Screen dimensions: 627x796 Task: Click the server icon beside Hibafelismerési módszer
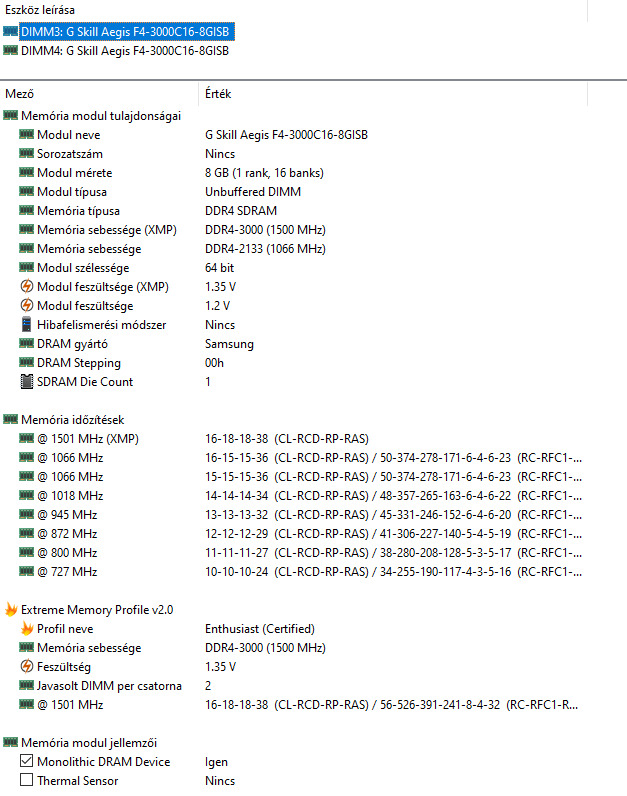pos(26,324)
